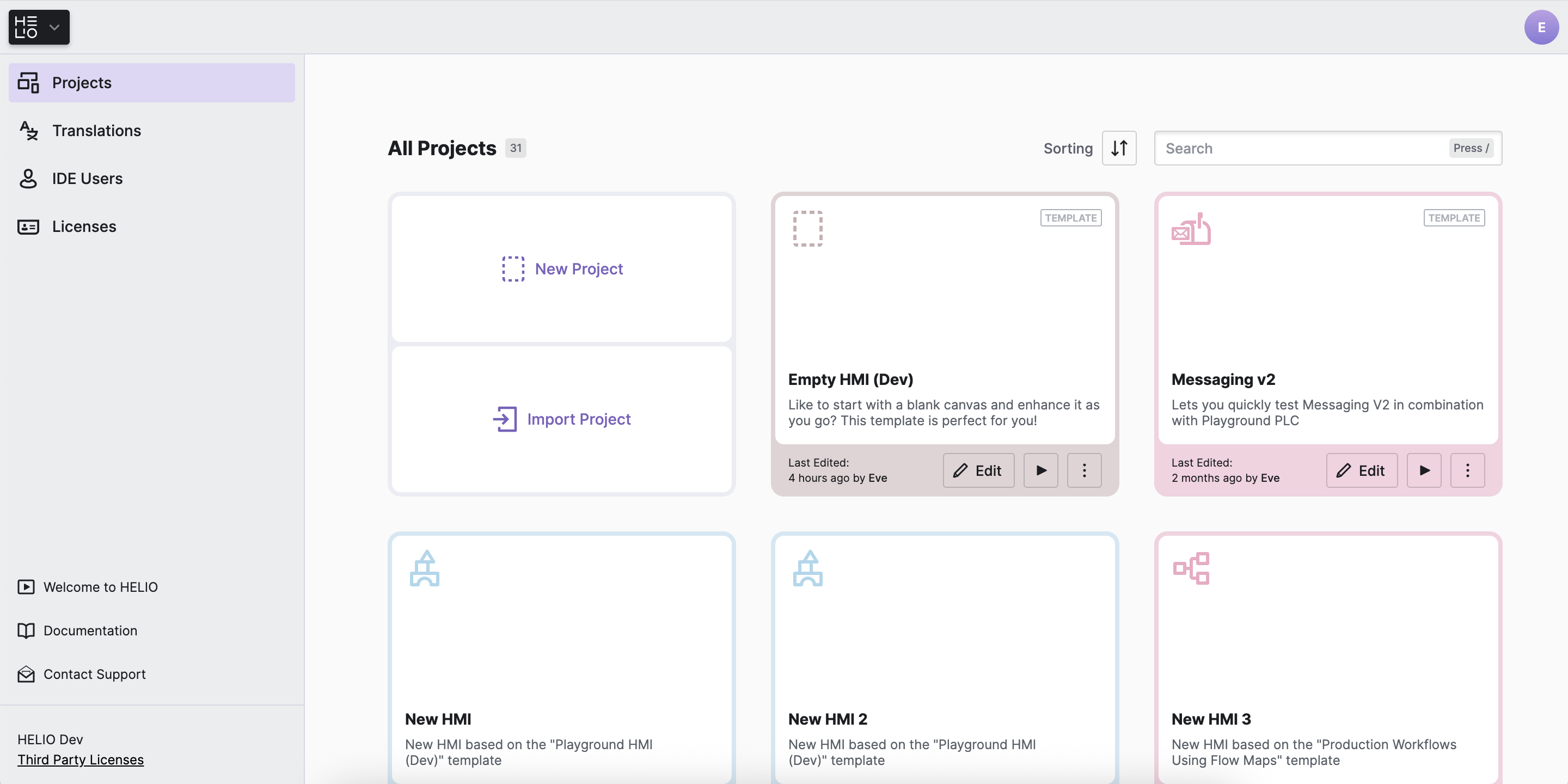Screen dimensions: 1568x784
Task: Edit the Messaging v2 template
Action: [1361, 470]
